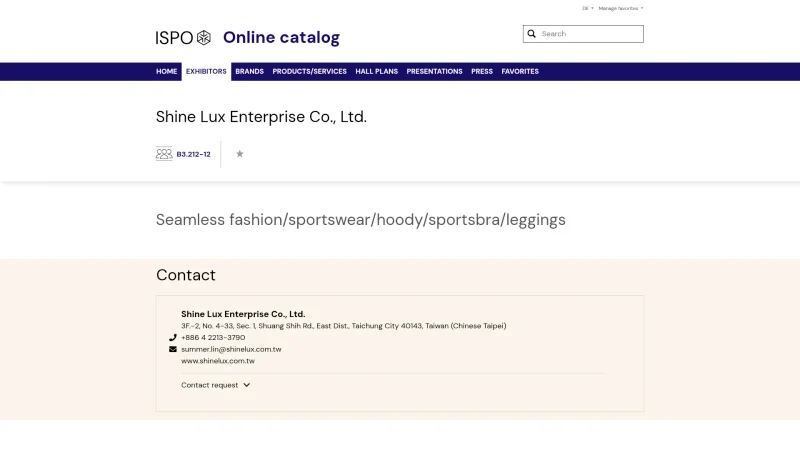The image size is (800, 450).
Task: Open the Manage favorites dropdown
Action: coord(621,8)
